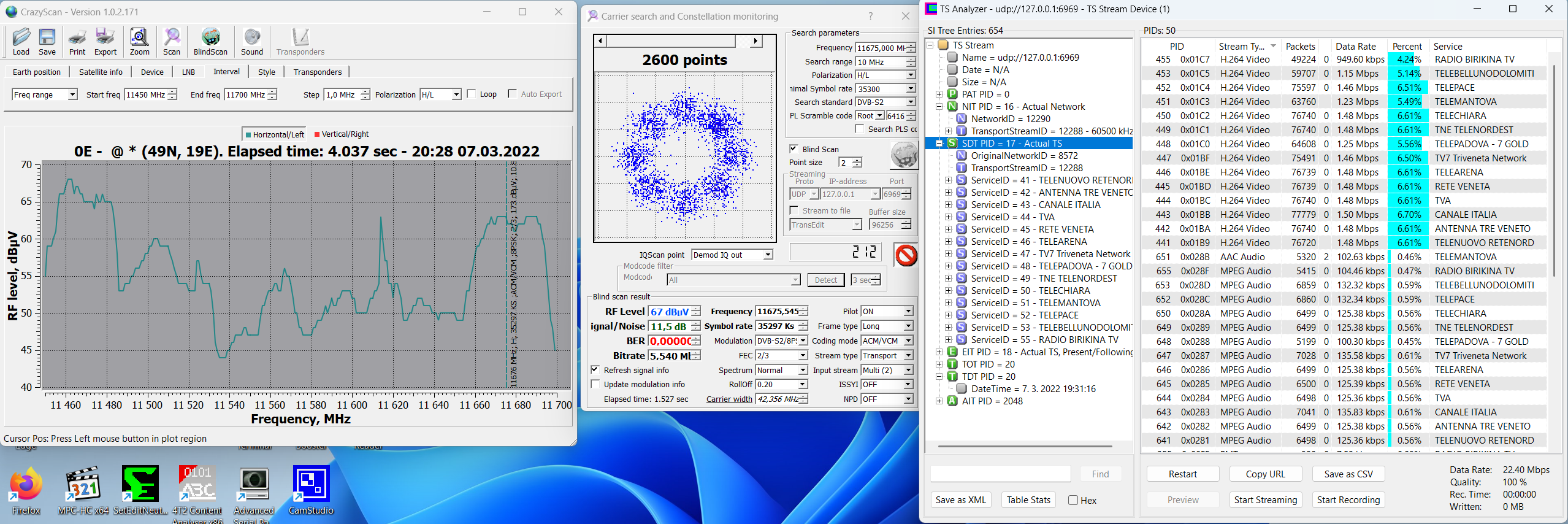The image size is (1568, 524).
Task: Check Update modulation info
Action: 595,384
